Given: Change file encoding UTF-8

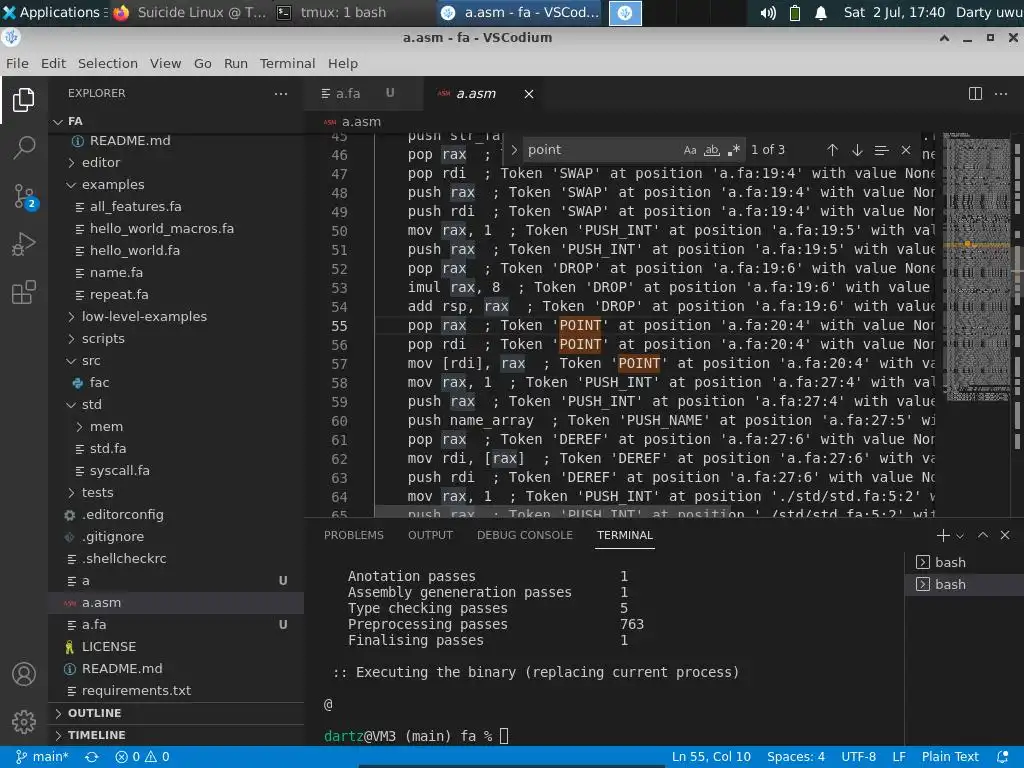Looking at the screenshot, I should pos(858,757).
